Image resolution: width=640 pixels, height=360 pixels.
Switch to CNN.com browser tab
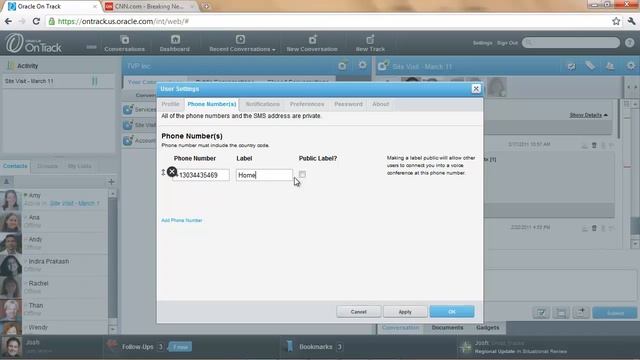(x=149, y=6)
